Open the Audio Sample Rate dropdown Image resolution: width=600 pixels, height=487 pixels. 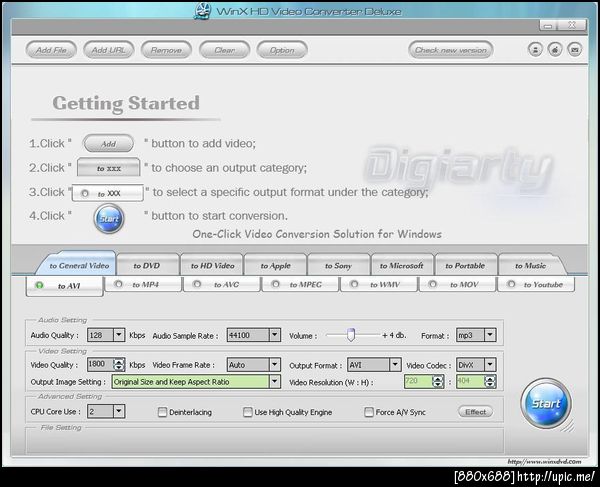274,335
